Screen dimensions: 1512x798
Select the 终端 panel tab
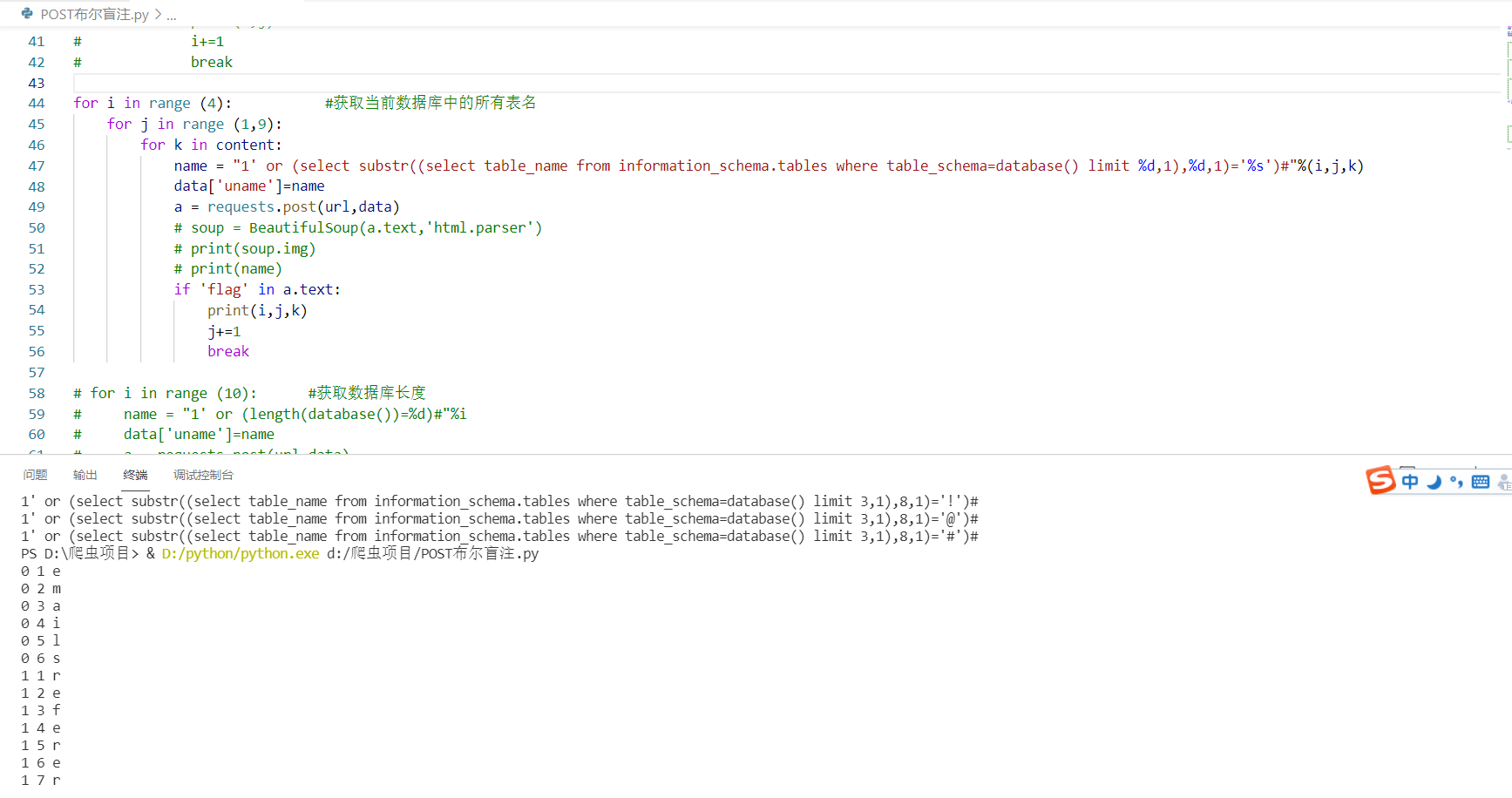pos(135,475)
